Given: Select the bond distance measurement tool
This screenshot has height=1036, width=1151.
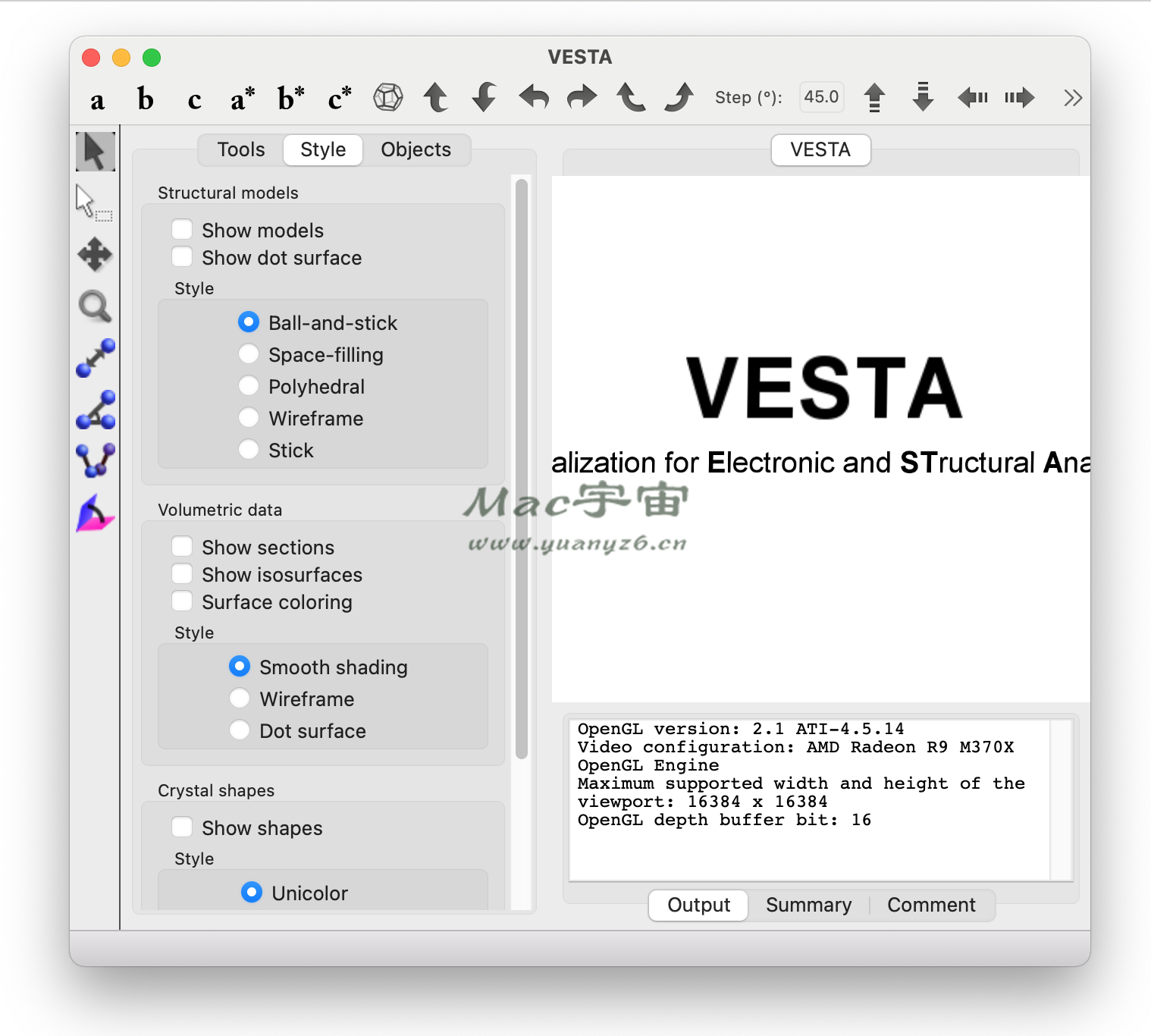Looking at the screenshot, I should coord(96,358).
